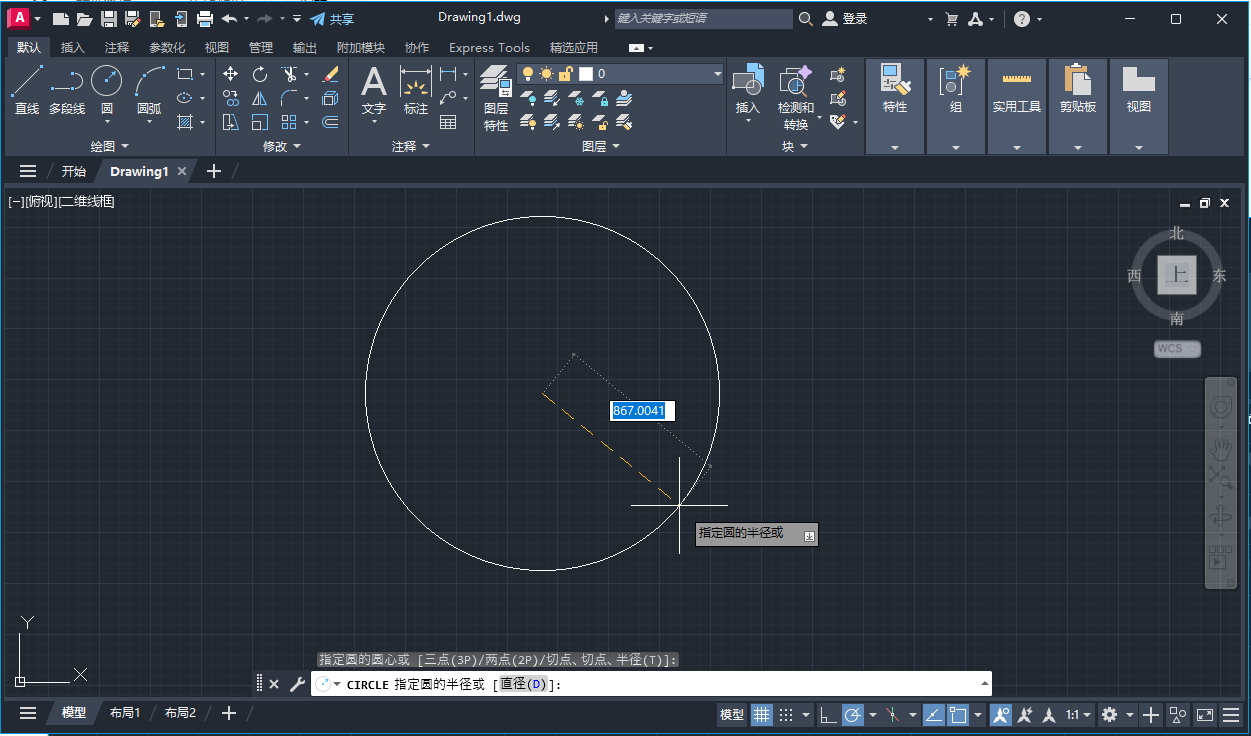Click inside the CIRCLE command line input
Viewport: 1251px width, 736px height.
coord(650,683)
